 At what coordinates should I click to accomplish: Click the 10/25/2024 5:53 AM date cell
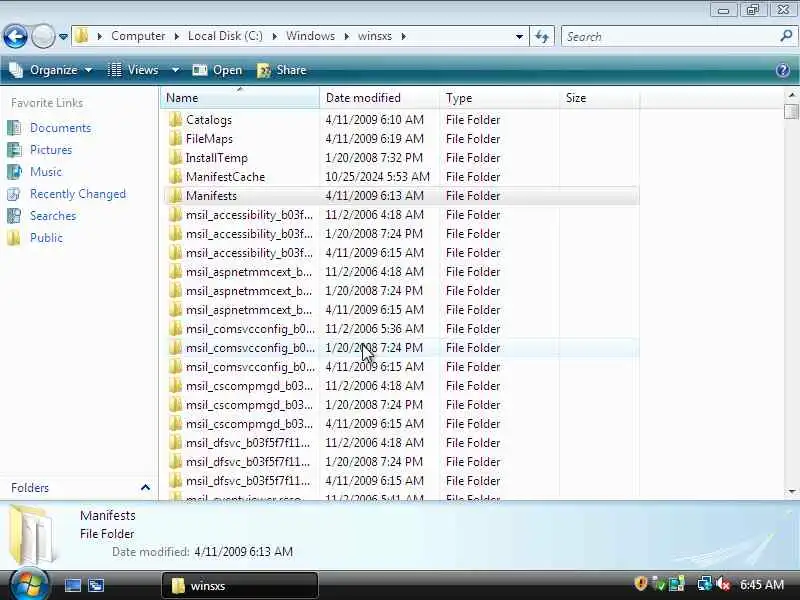378,177
